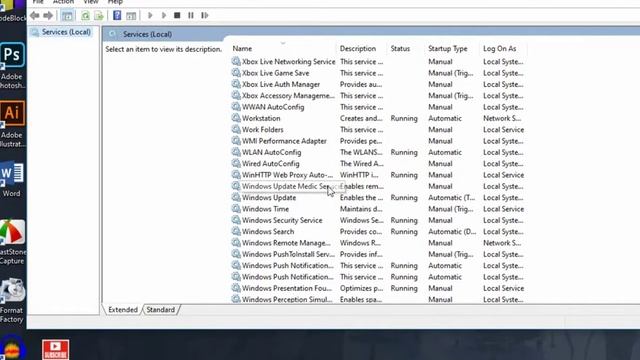Image resolution: width=640 pixels, height=360 pixels.
Task: Sort by the Status column header
Action: pos(400,49)
